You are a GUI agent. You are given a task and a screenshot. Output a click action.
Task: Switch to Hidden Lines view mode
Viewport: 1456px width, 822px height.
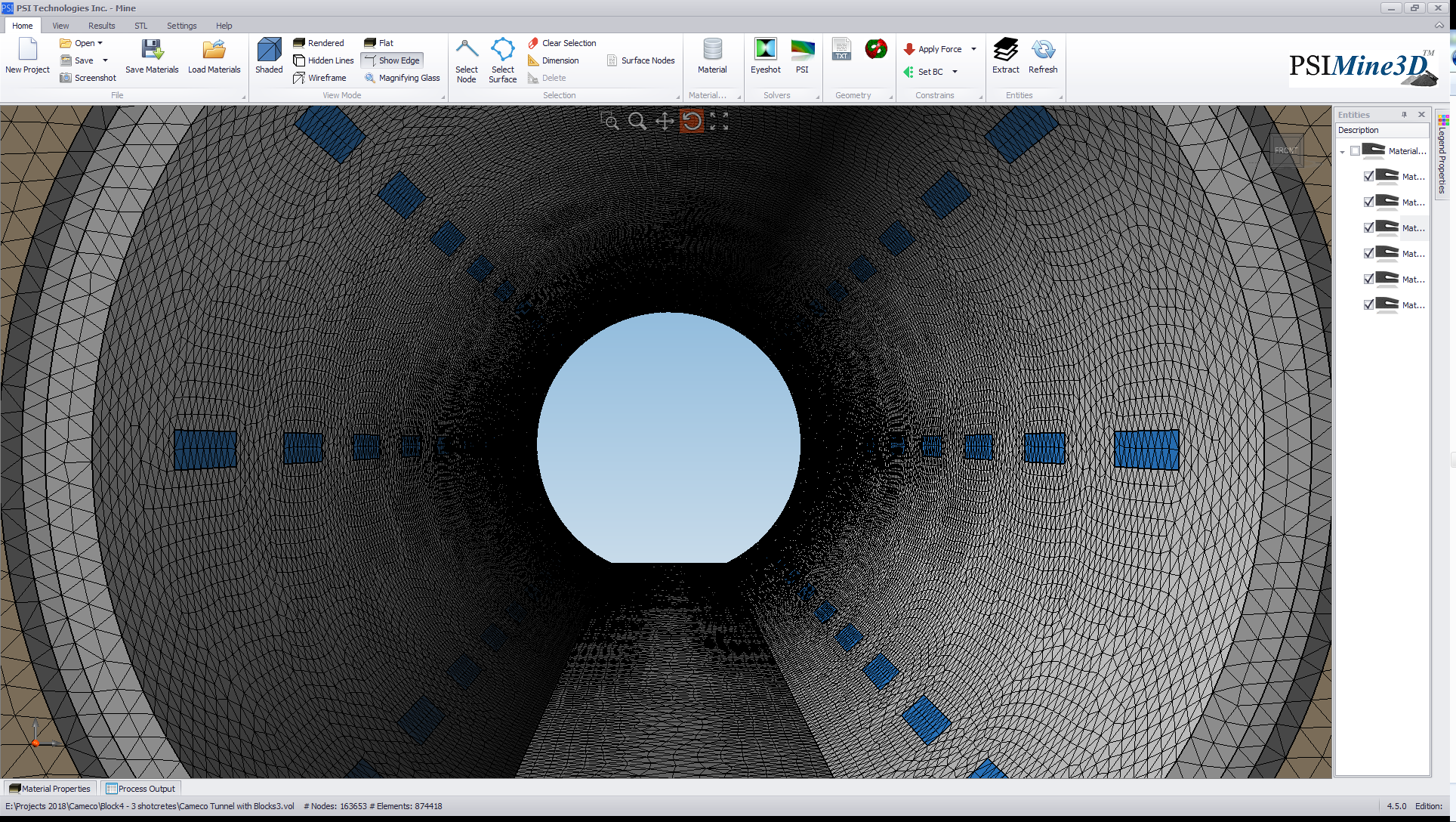pyautogui.click(x=323, y=60)
